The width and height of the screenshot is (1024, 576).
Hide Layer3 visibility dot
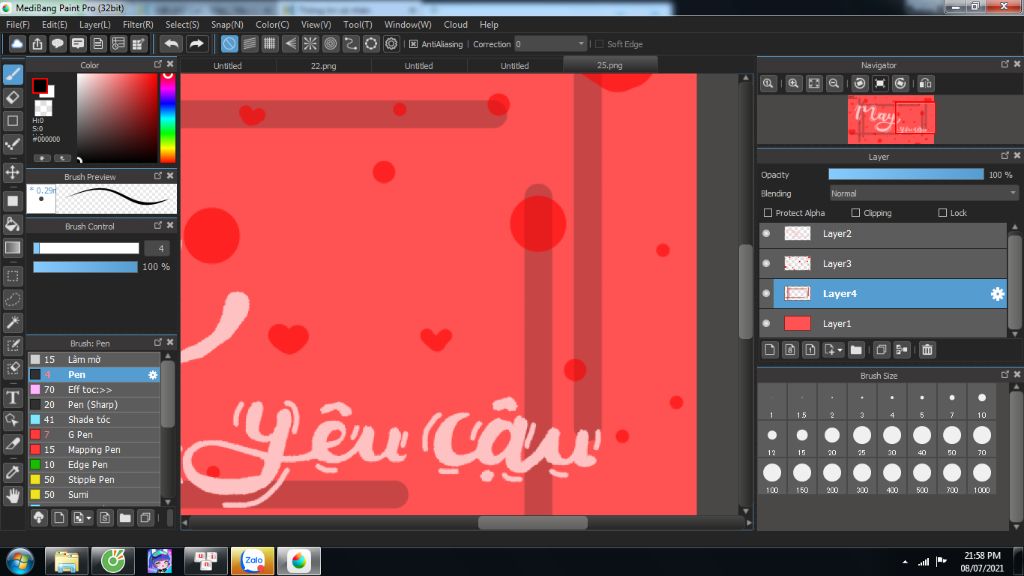point(767,263)
